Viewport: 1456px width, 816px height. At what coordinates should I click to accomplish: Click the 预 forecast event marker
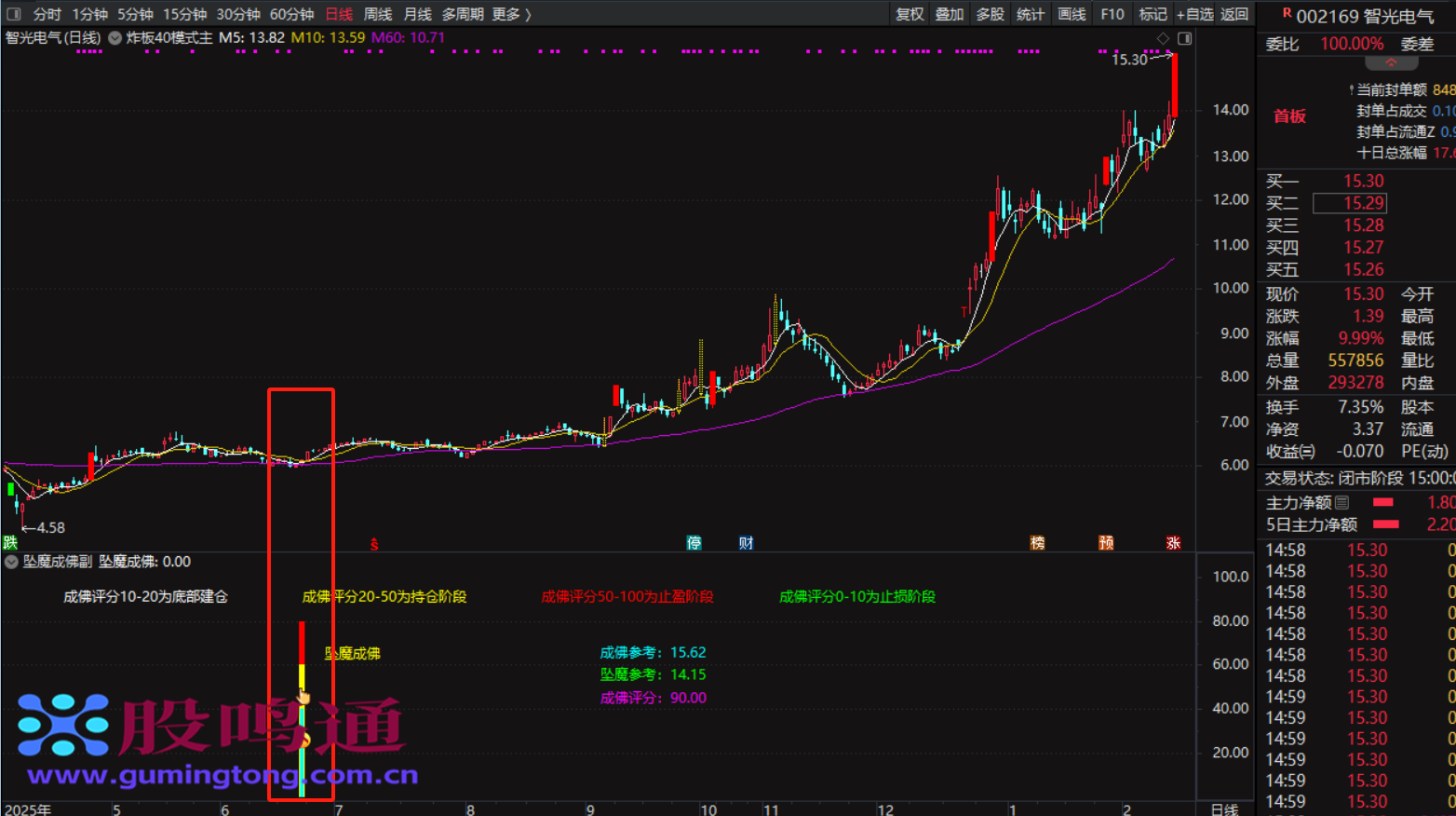click(1106, 543)
